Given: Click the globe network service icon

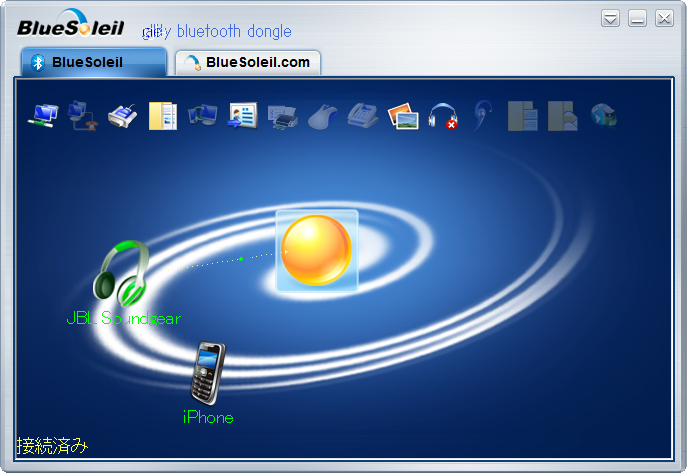Looking at the screenshot, I should point(603,116).
